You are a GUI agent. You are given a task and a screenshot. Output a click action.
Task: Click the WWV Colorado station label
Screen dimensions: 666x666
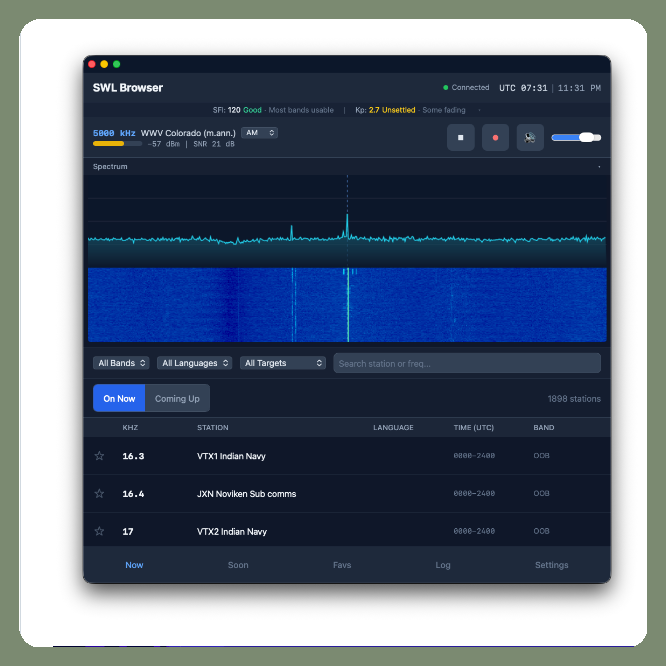tap(188, 133)
